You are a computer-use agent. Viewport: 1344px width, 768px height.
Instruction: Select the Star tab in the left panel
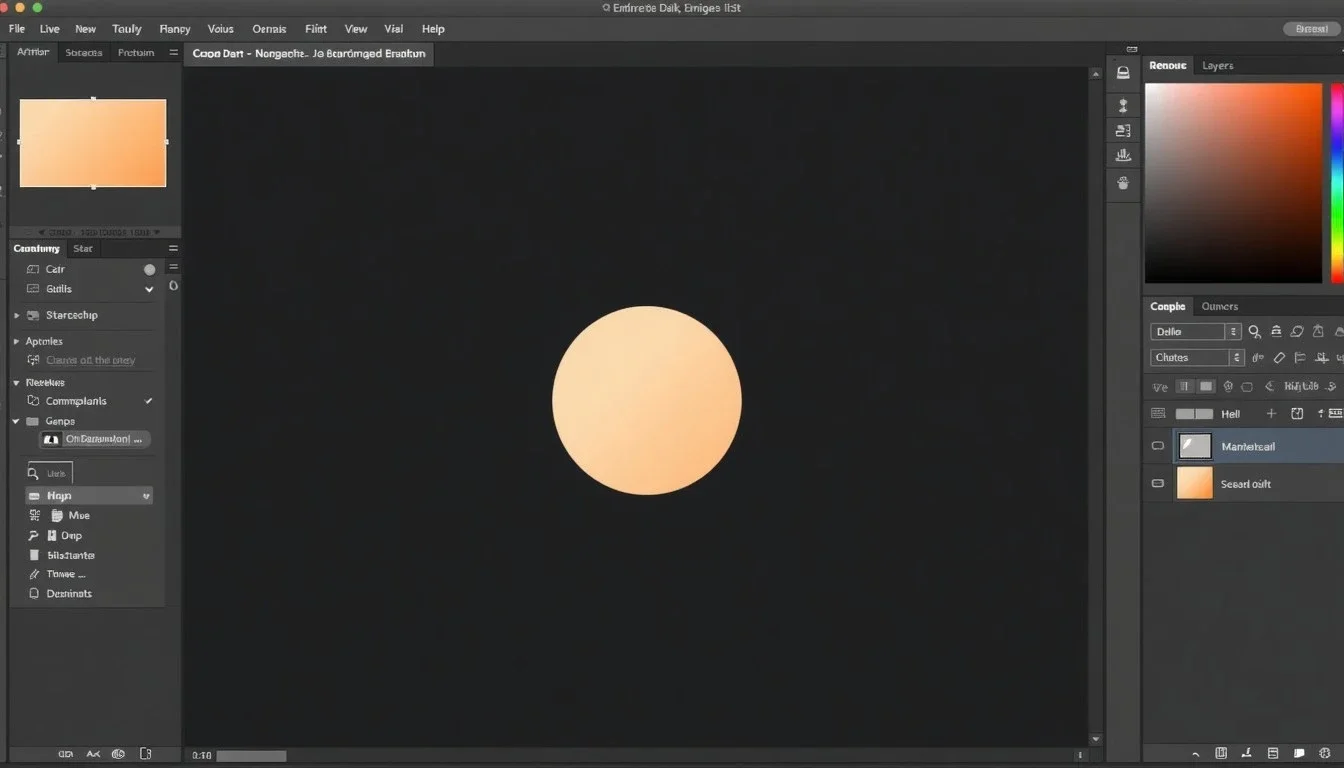pyautogui.click(x=83, y=248)
